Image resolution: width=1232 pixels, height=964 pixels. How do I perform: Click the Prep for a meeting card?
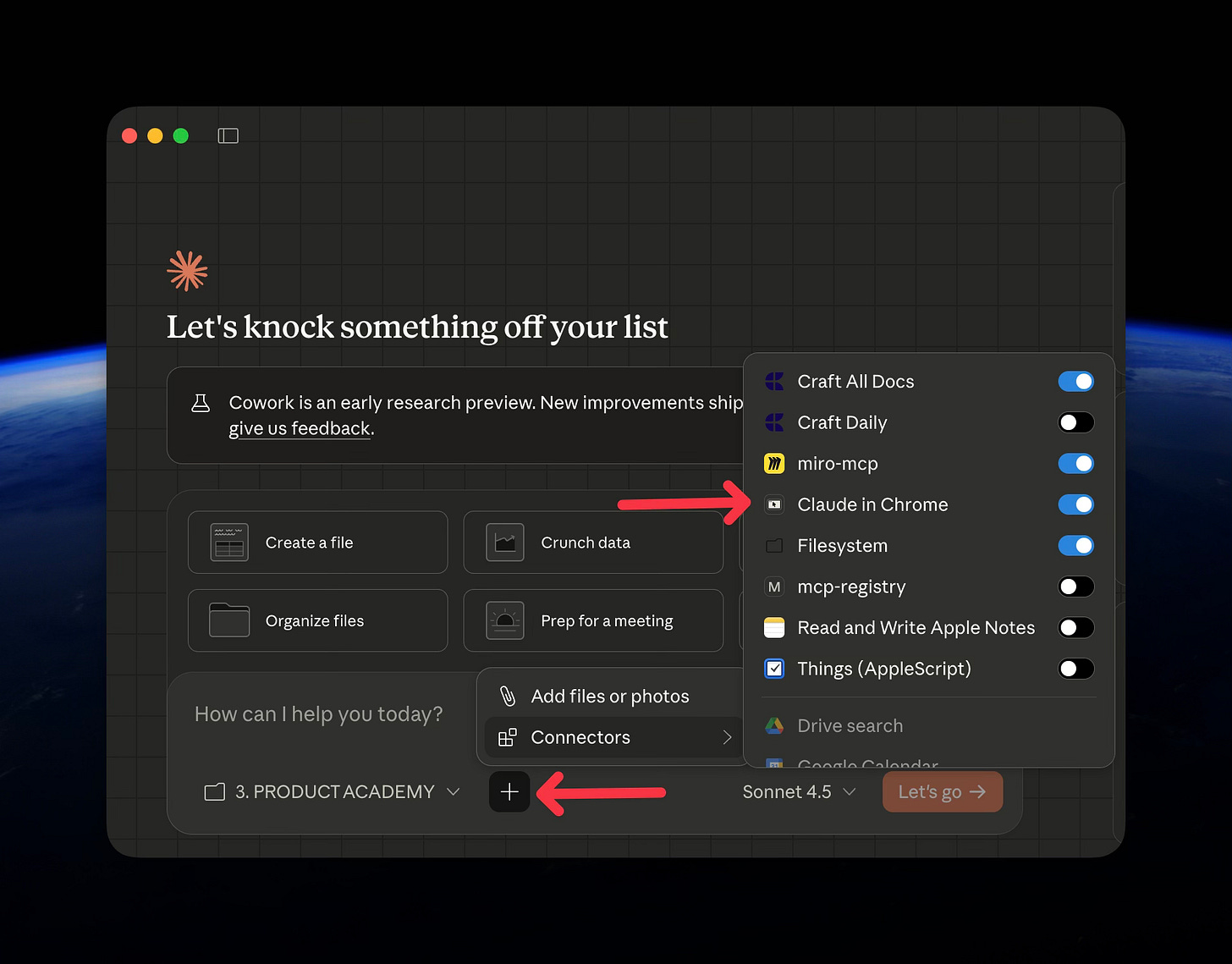pos(593,620)
